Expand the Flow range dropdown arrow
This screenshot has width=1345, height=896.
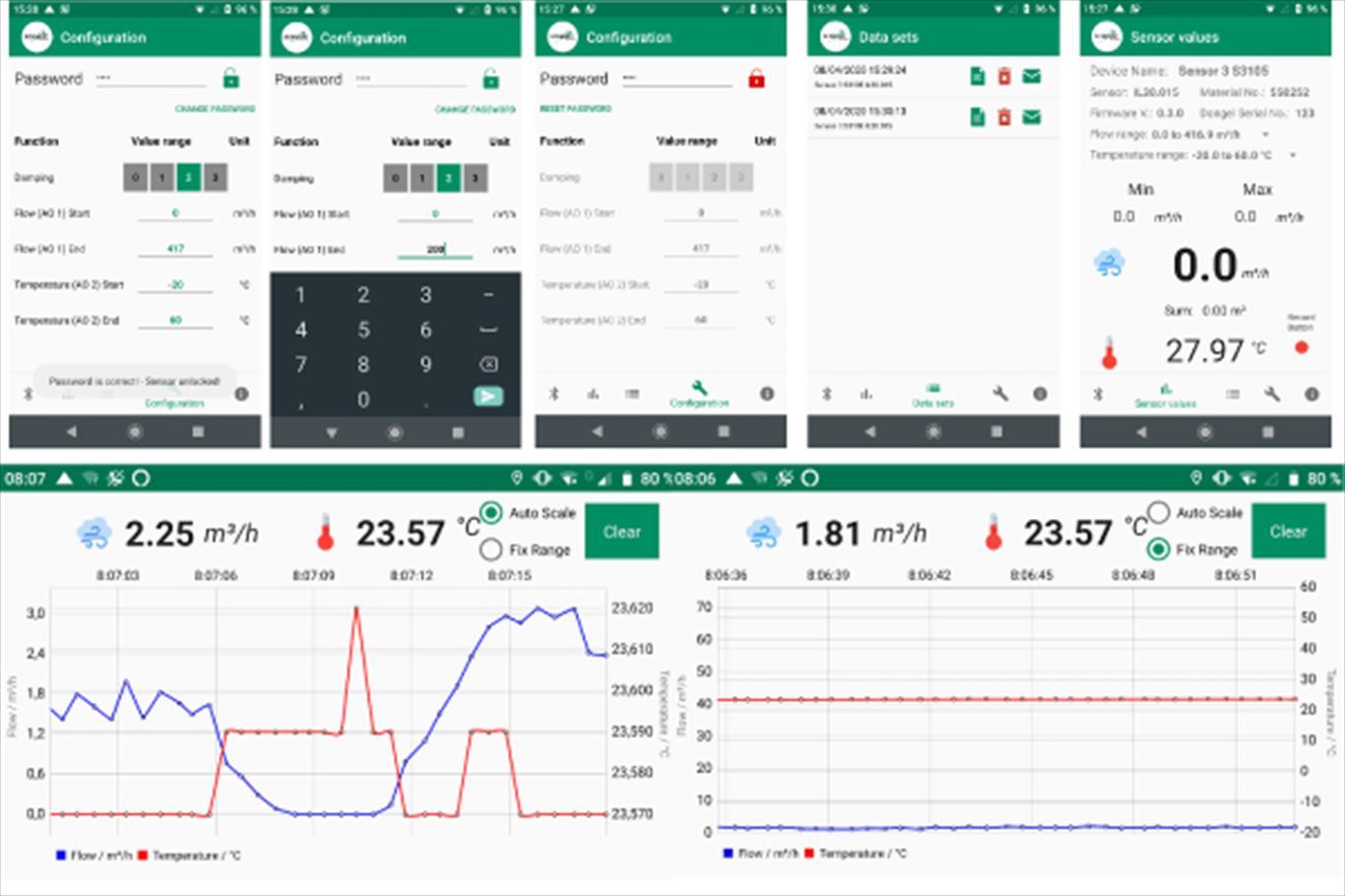(x=1266, y=134)
